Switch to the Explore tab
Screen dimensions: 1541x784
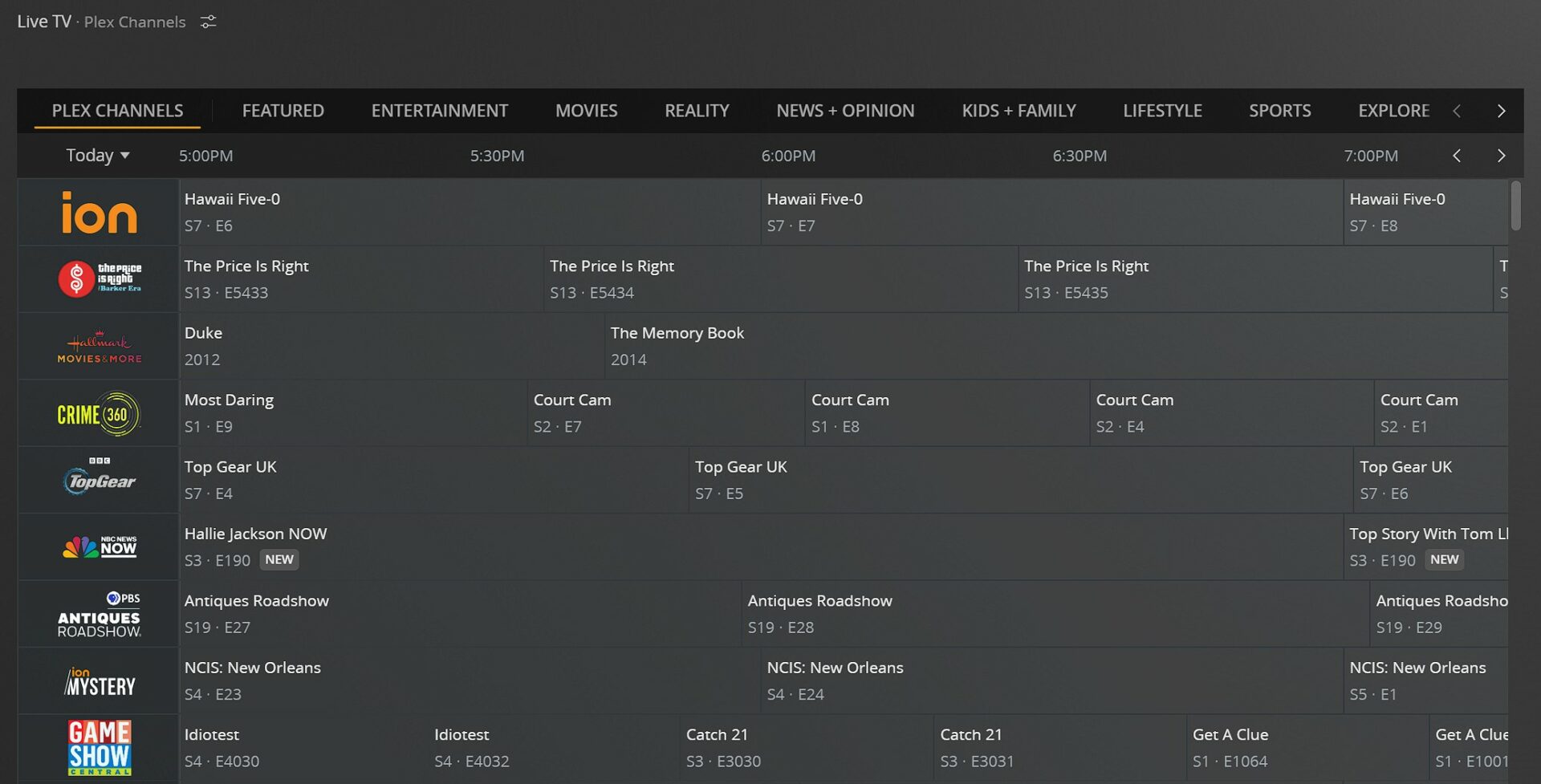1394,111
